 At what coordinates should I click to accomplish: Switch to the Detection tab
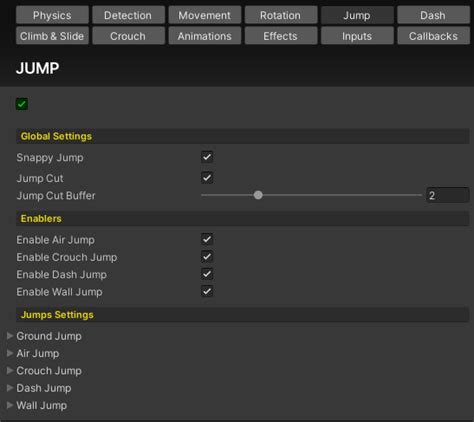coord(128,15)
